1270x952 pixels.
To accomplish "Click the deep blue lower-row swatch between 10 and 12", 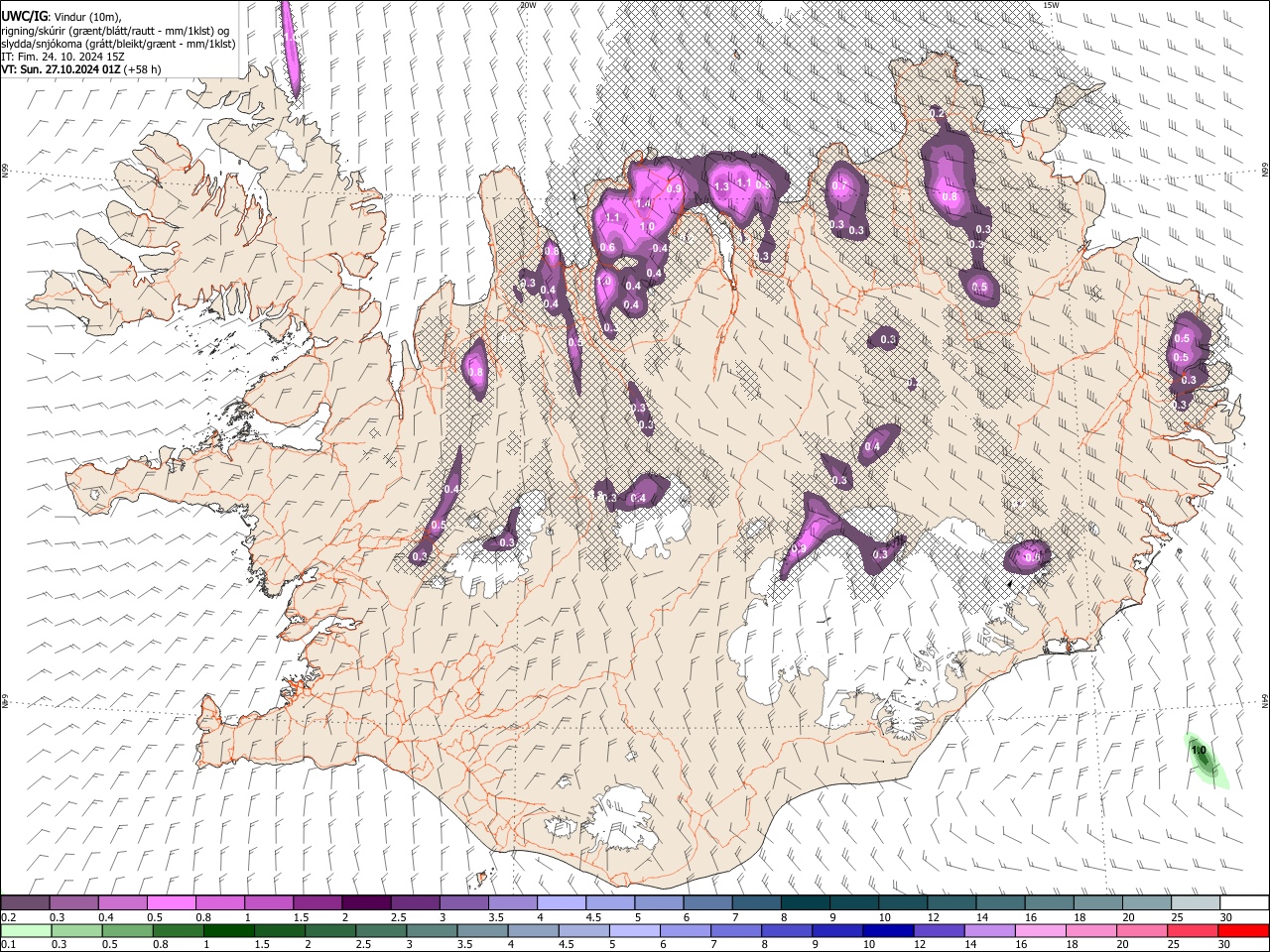I will coord(887,930).
